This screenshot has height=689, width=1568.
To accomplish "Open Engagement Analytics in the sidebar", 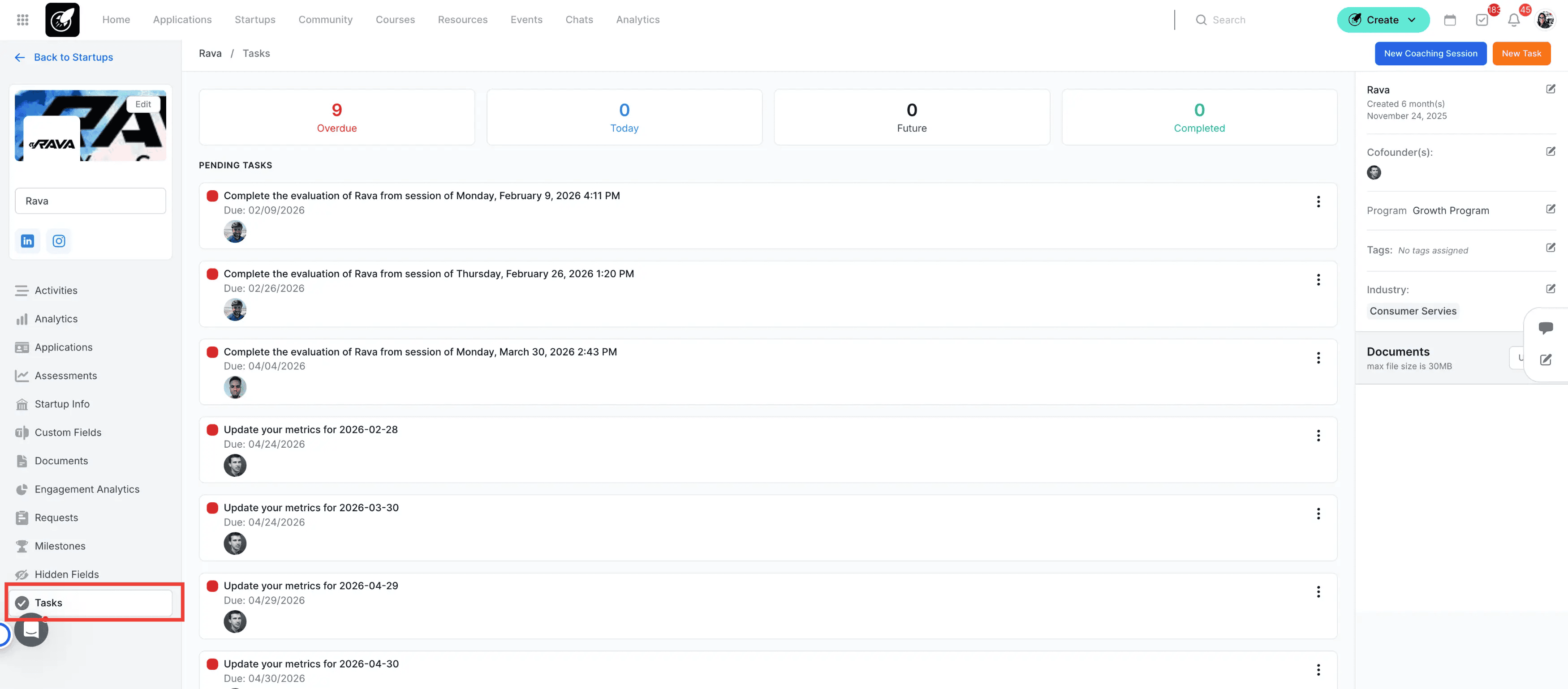I will 90,489.
